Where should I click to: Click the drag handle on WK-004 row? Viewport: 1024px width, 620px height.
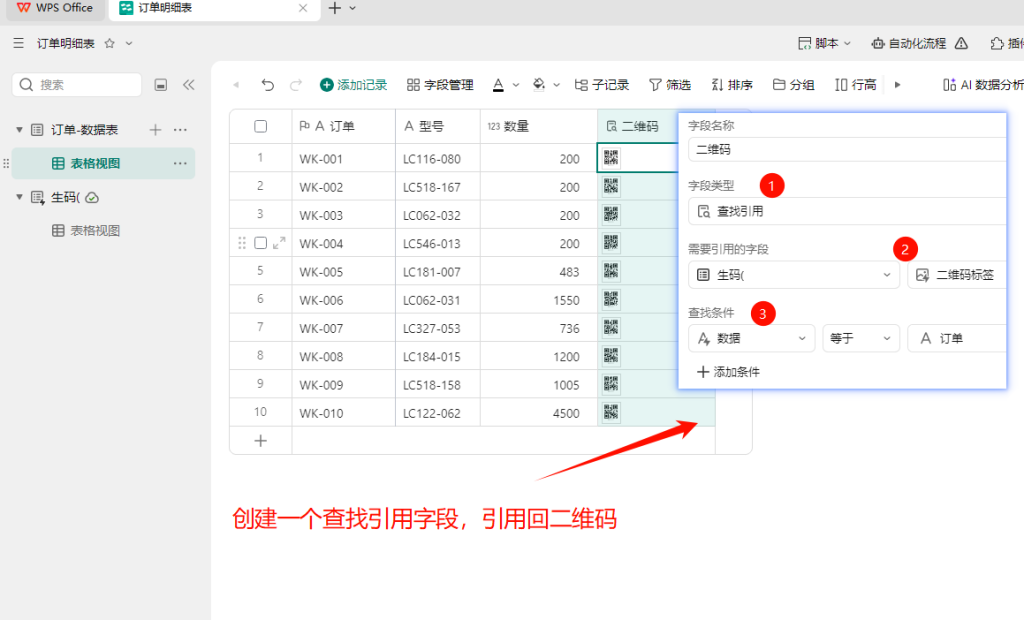pyautogui.click(x=242, y=243)
